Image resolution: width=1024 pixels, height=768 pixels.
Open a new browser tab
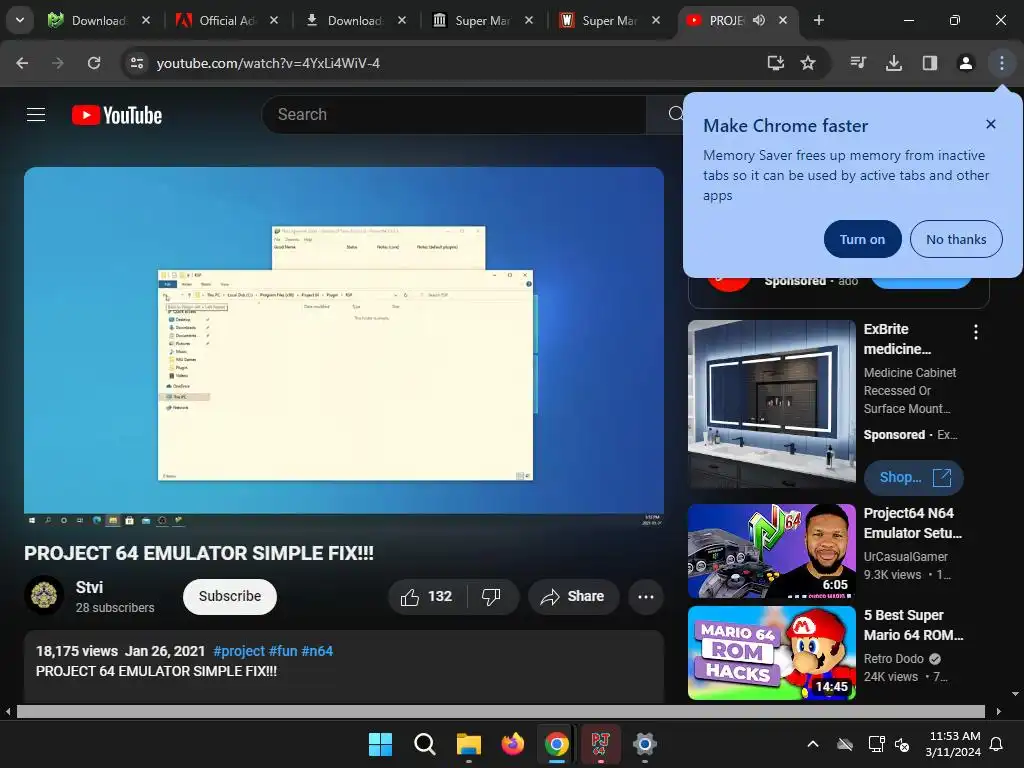(x=818, y=20)
